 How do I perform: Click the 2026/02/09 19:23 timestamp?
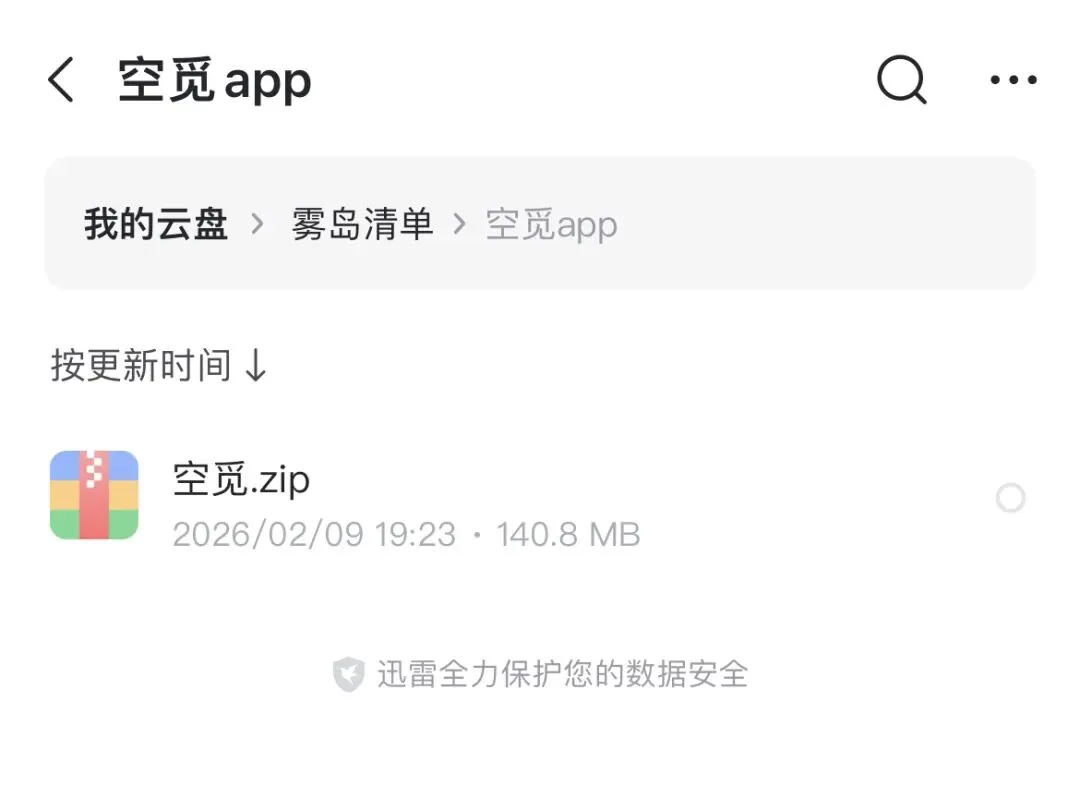(x=314, y=534)
